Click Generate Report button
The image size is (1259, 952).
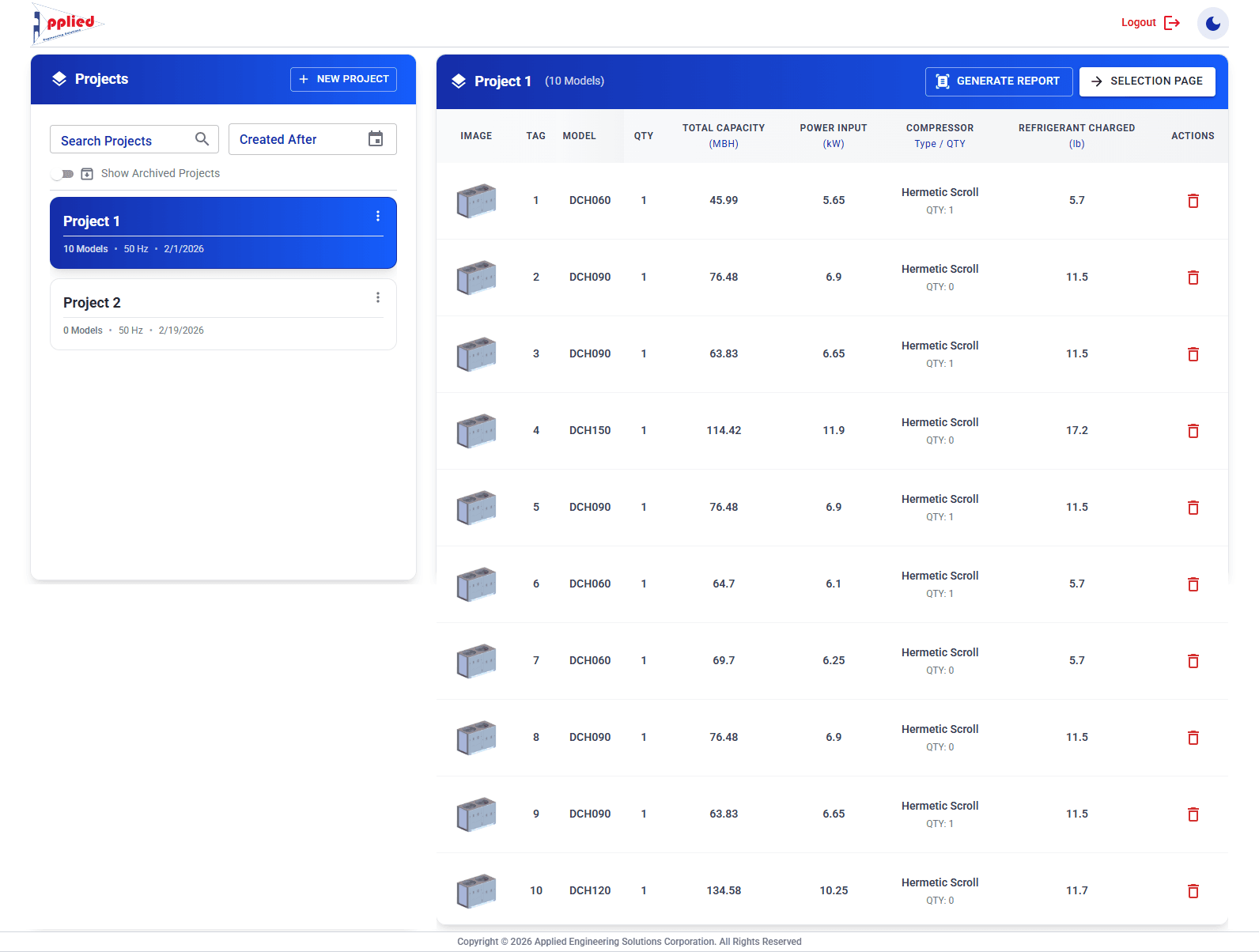click(x=999, y=81)
